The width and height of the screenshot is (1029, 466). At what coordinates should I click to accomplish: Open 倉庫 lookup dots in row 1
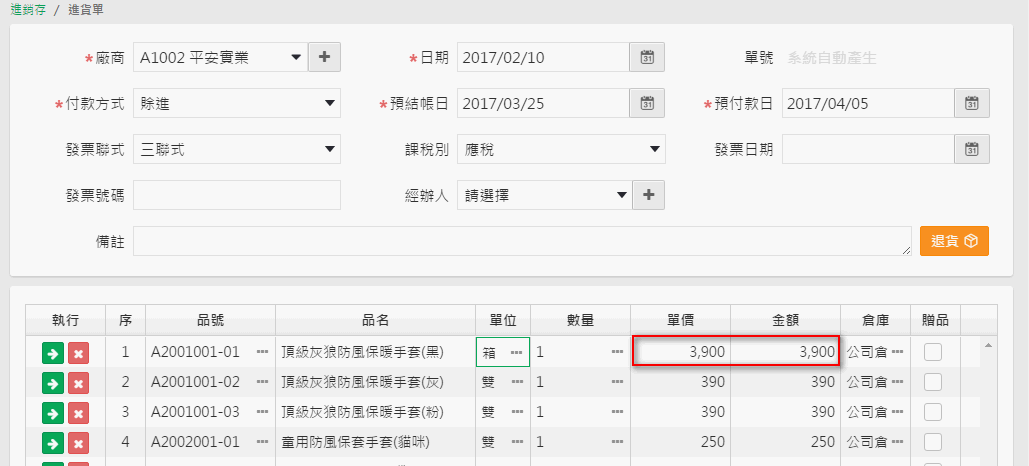tap(897, 352)
